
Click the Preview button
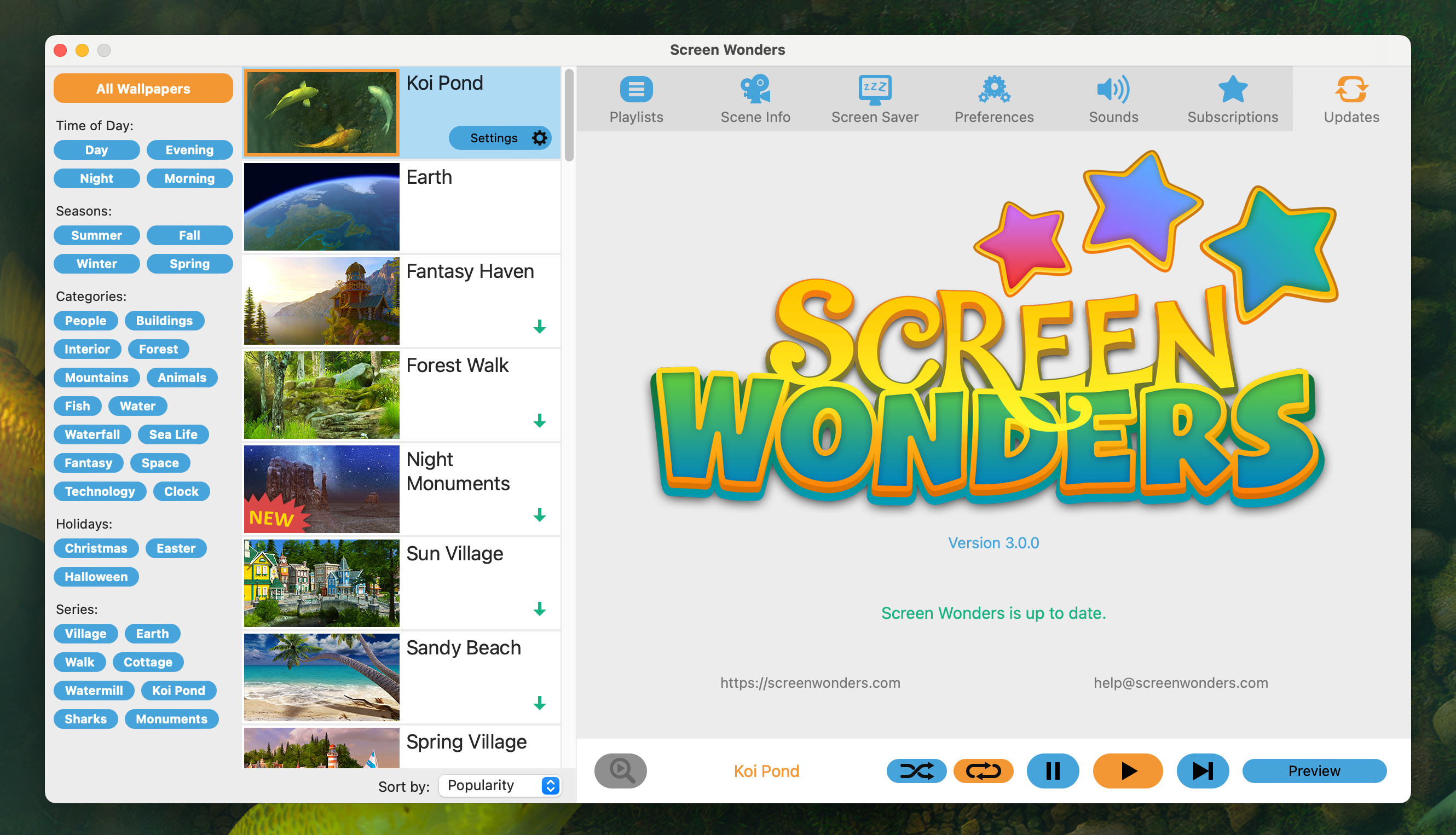[1314, 771]
